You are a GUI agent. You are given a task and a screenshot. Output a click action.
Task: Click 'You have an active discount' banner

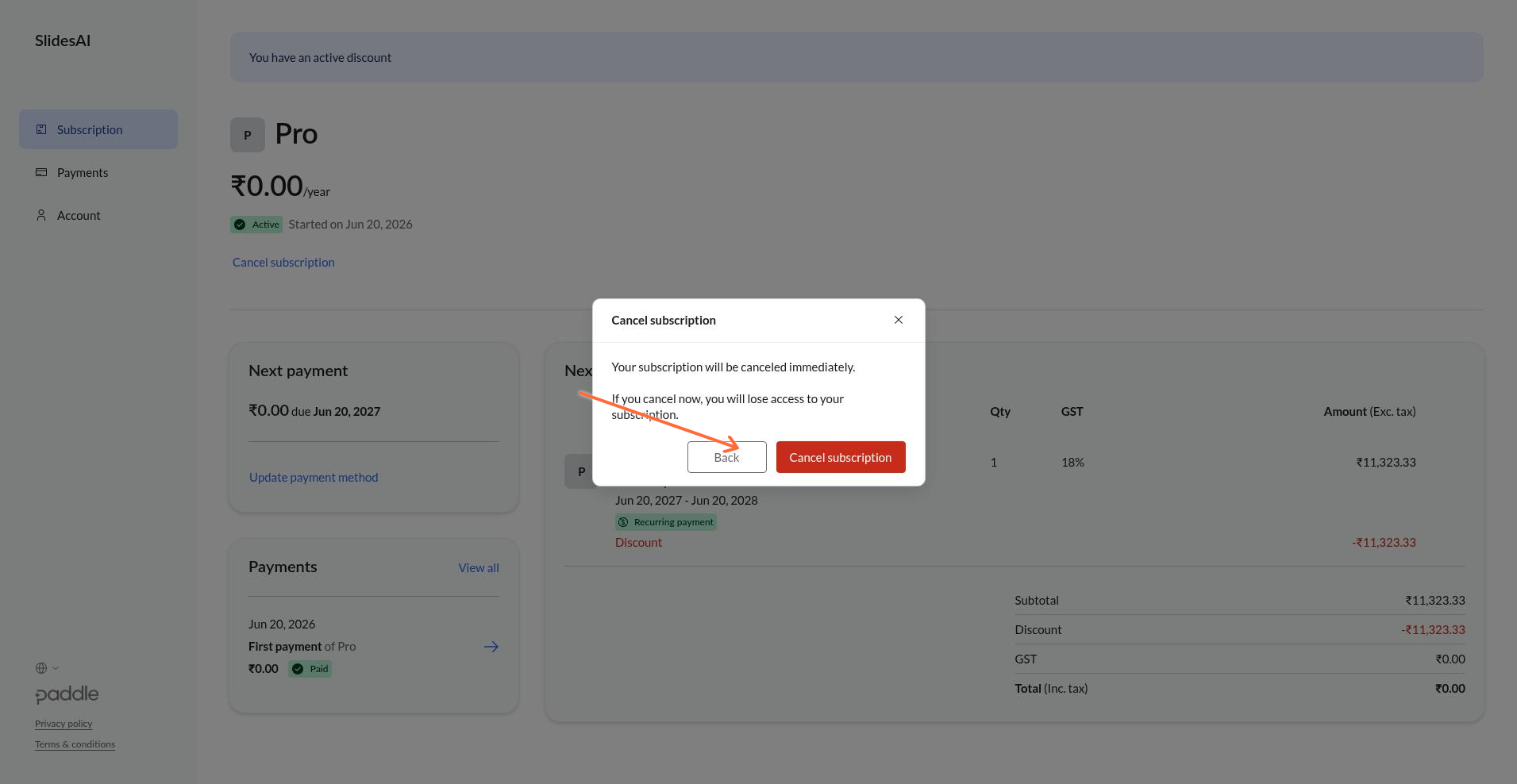[x=857, y=57]
